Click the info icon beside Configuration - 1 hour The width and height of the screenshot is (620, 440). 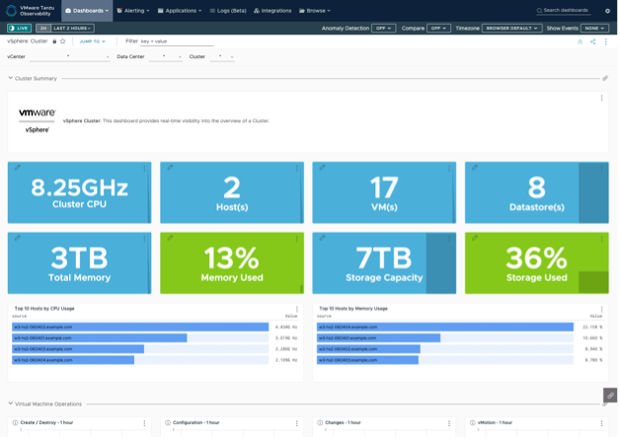click(166, 423)
